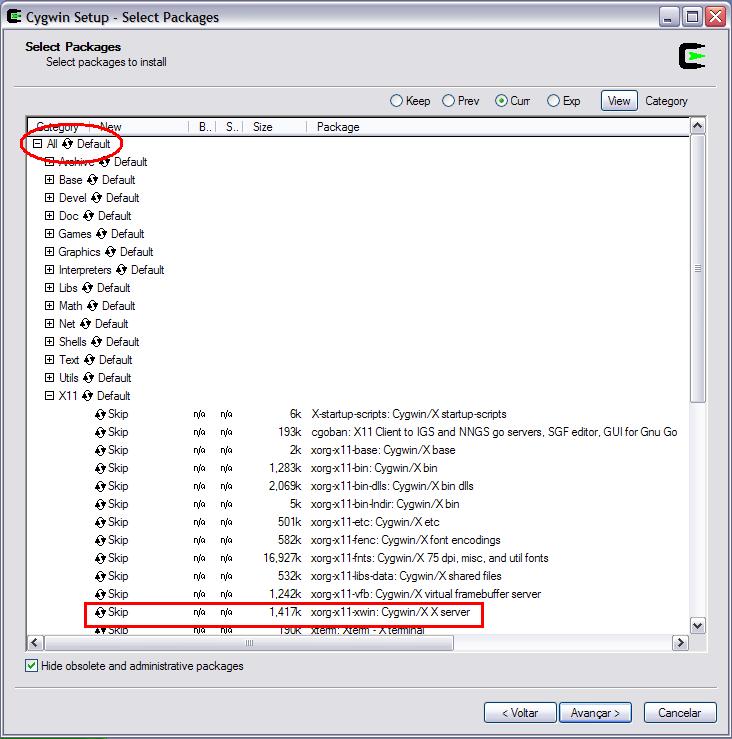This screenshot has height=739, width=732.
Task: Toggle Skip icon for xorg-x11-fnts package
Action: pyautogui.click(x=100, y=558)
